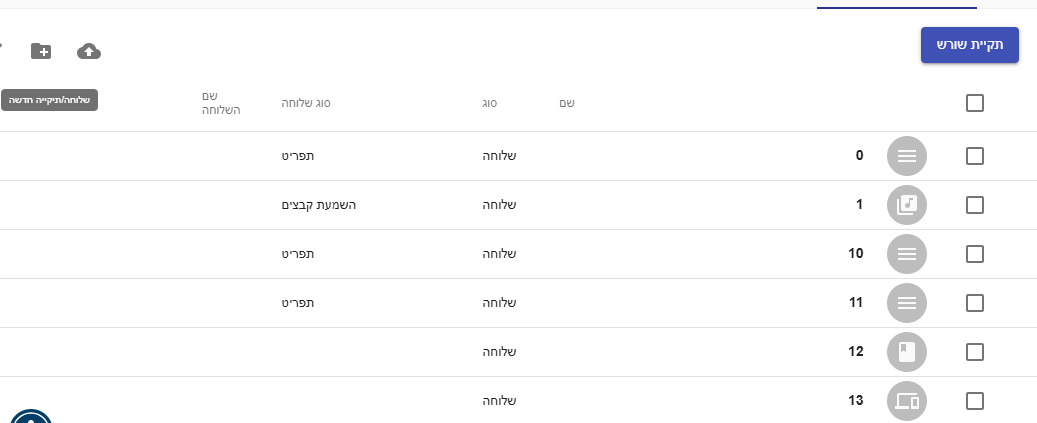The height and width of the screenshot is (423, 1037).
Task: Check the checkbox for extension 0
Action: [x=975, y=156]
